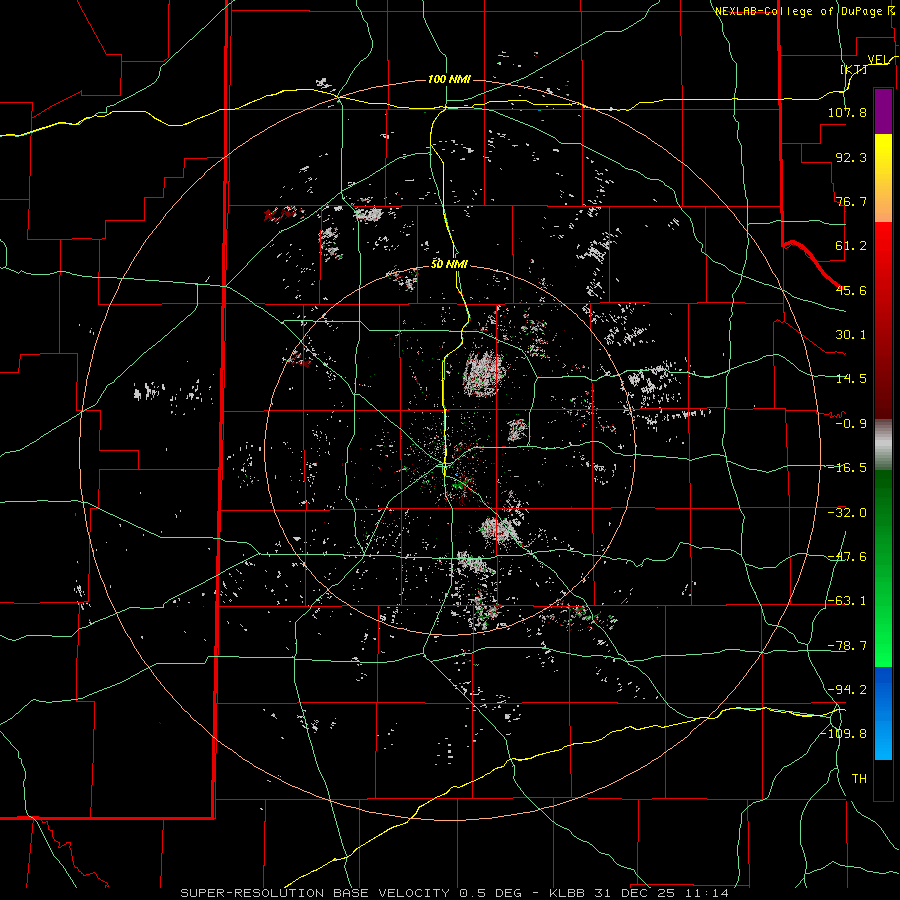Click the "31 DEC 25 11:14" timestamp
Image resolution: width=900 pixels, height=900 pixels.
660,893
